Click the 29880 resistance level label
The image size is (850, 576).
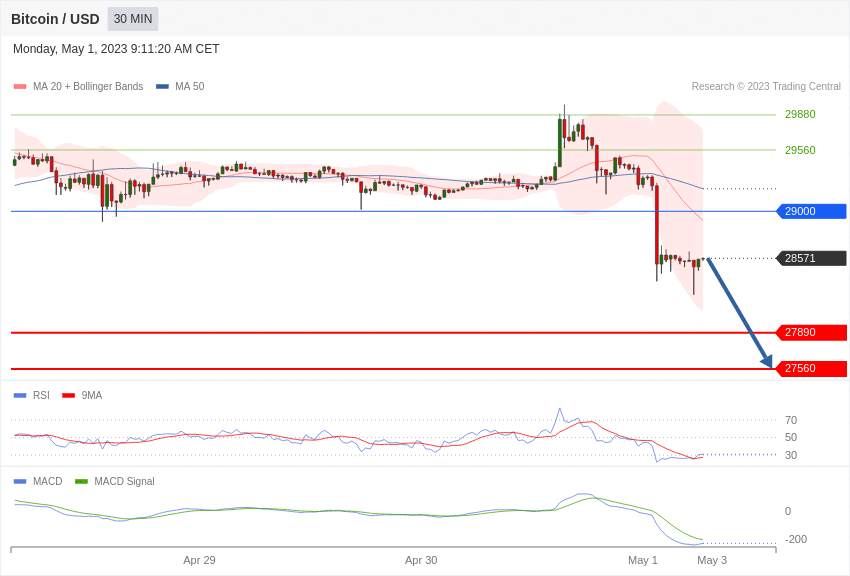pyautogui.click(x=800, y=114)
